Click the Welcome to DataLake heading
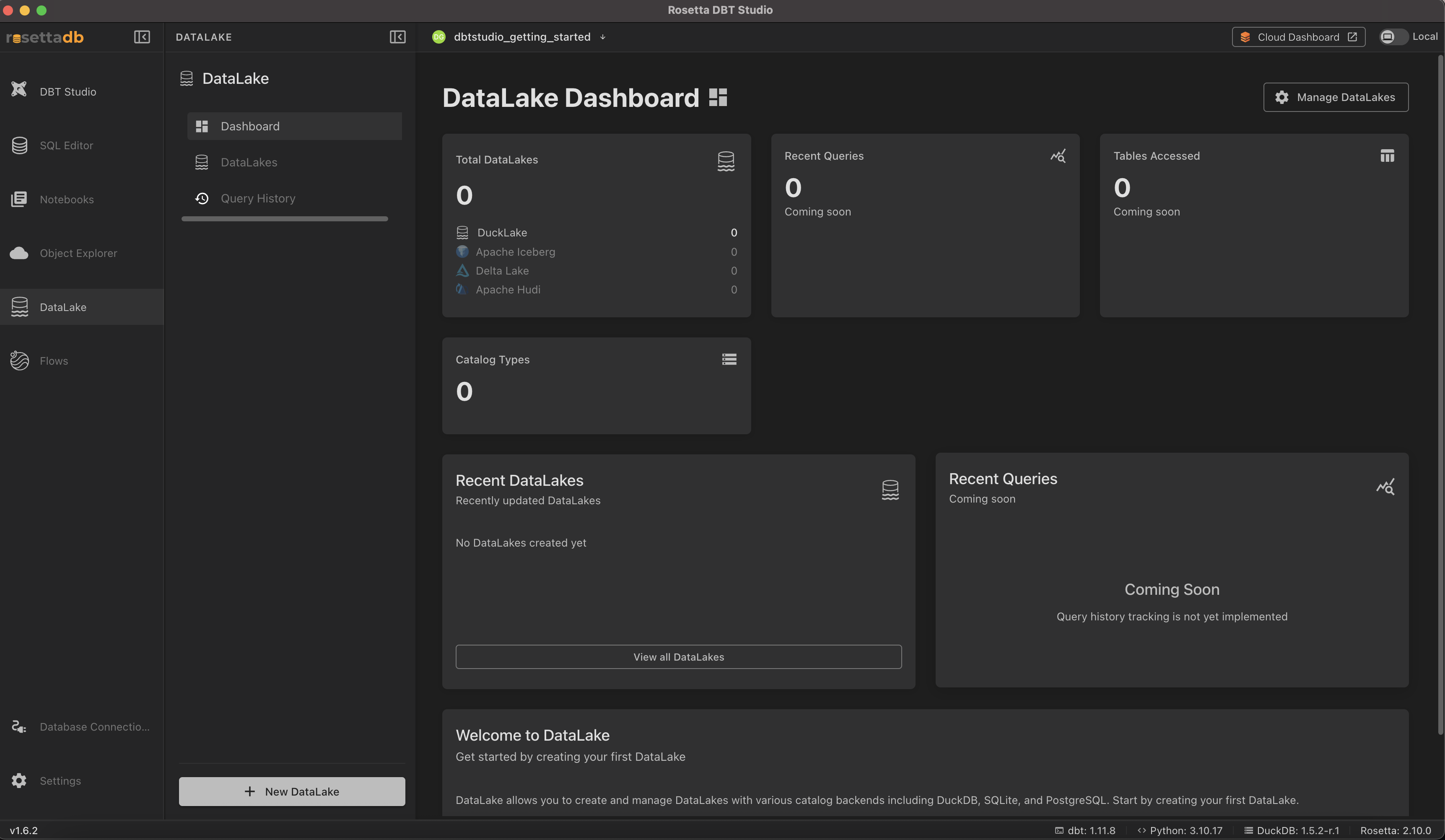 point(532,735)
